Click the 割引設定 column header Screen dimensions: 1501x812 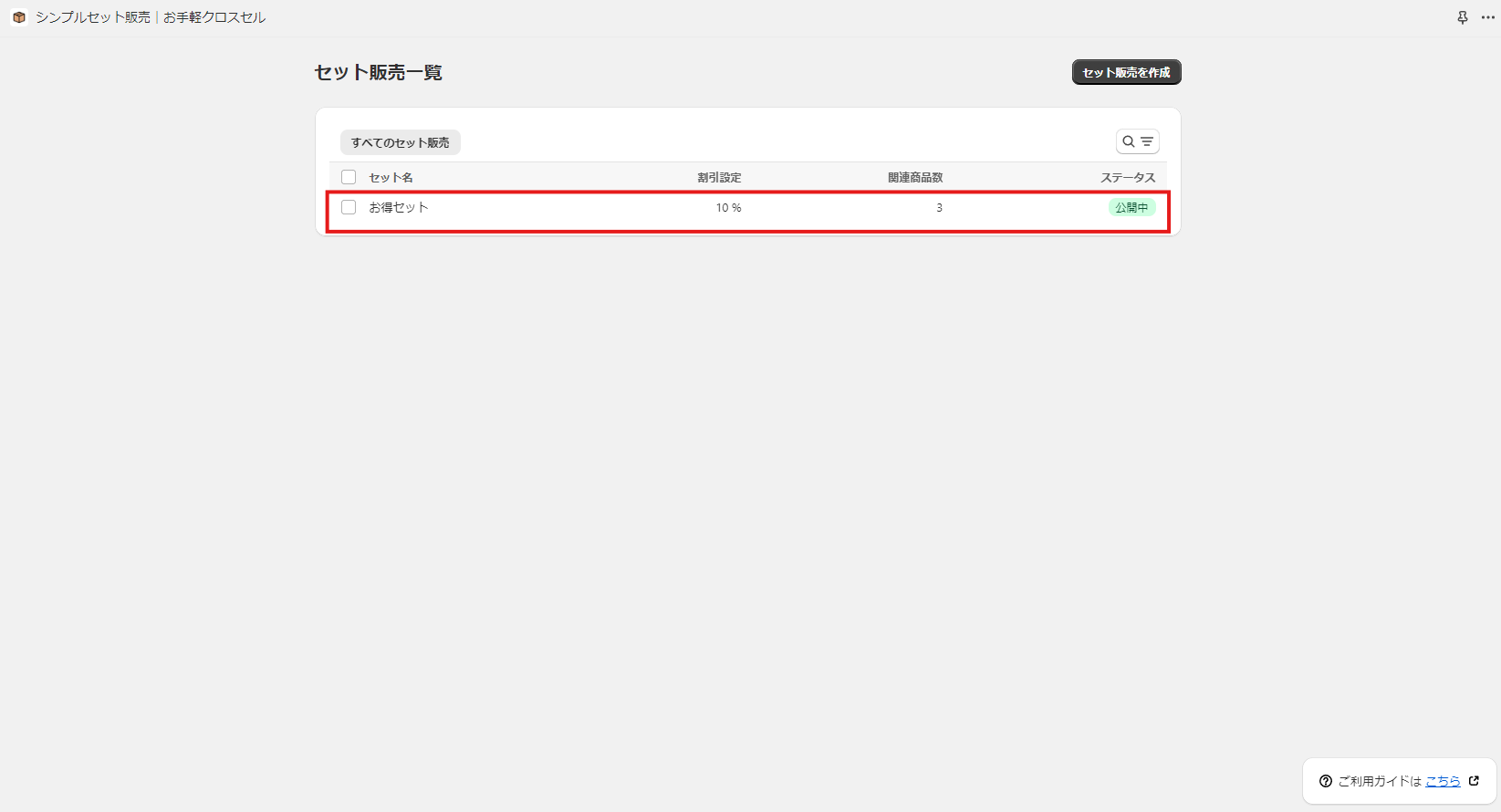[719, 178]
